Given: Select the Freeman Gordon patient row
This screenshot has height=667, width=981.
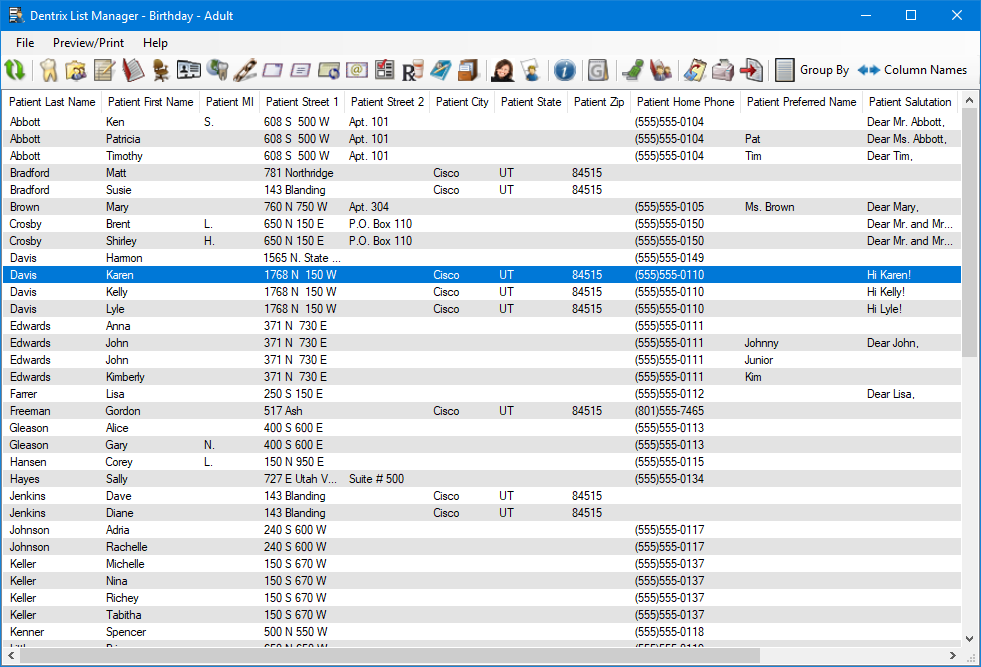Looking at the screenshot, I should [200, 411].
